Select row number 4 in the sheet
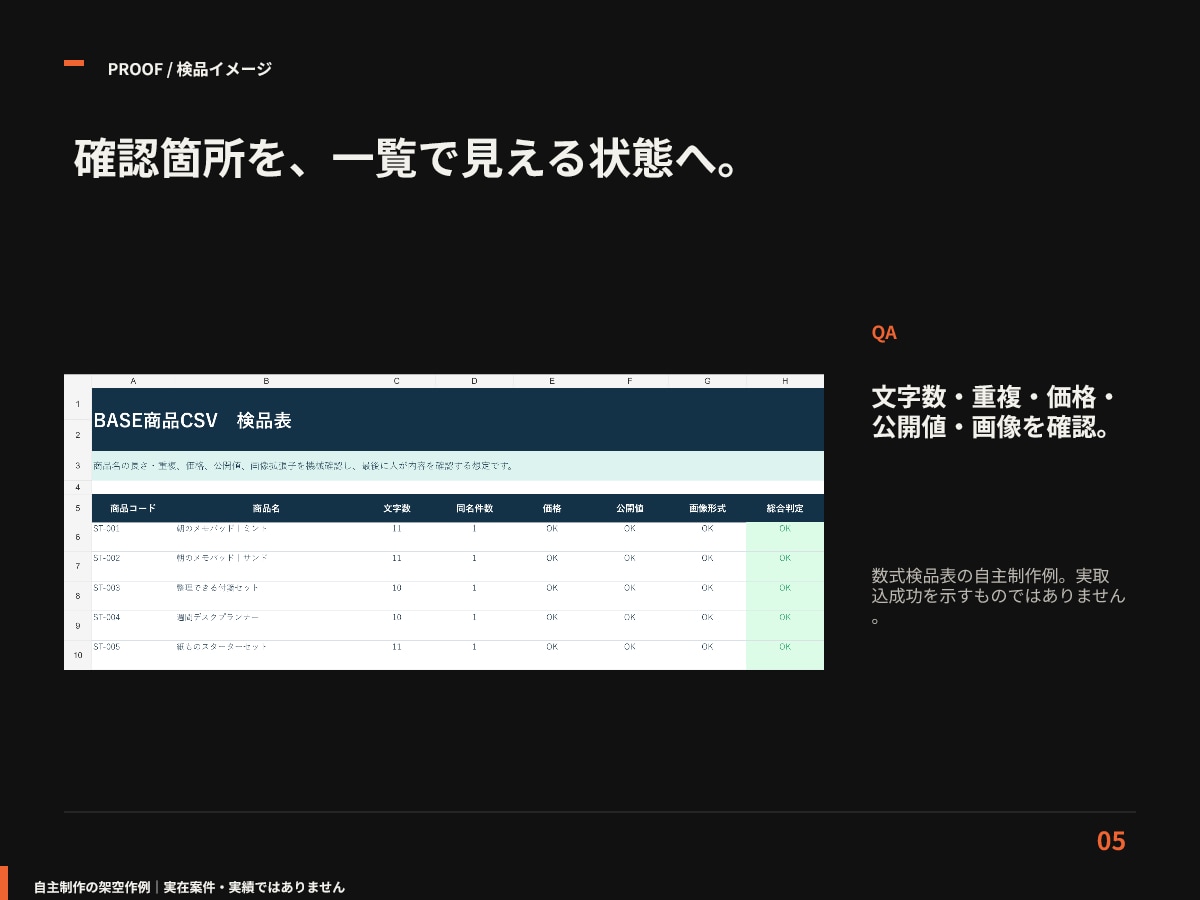This screenshot has width=1200, height=900. point(77,487)
